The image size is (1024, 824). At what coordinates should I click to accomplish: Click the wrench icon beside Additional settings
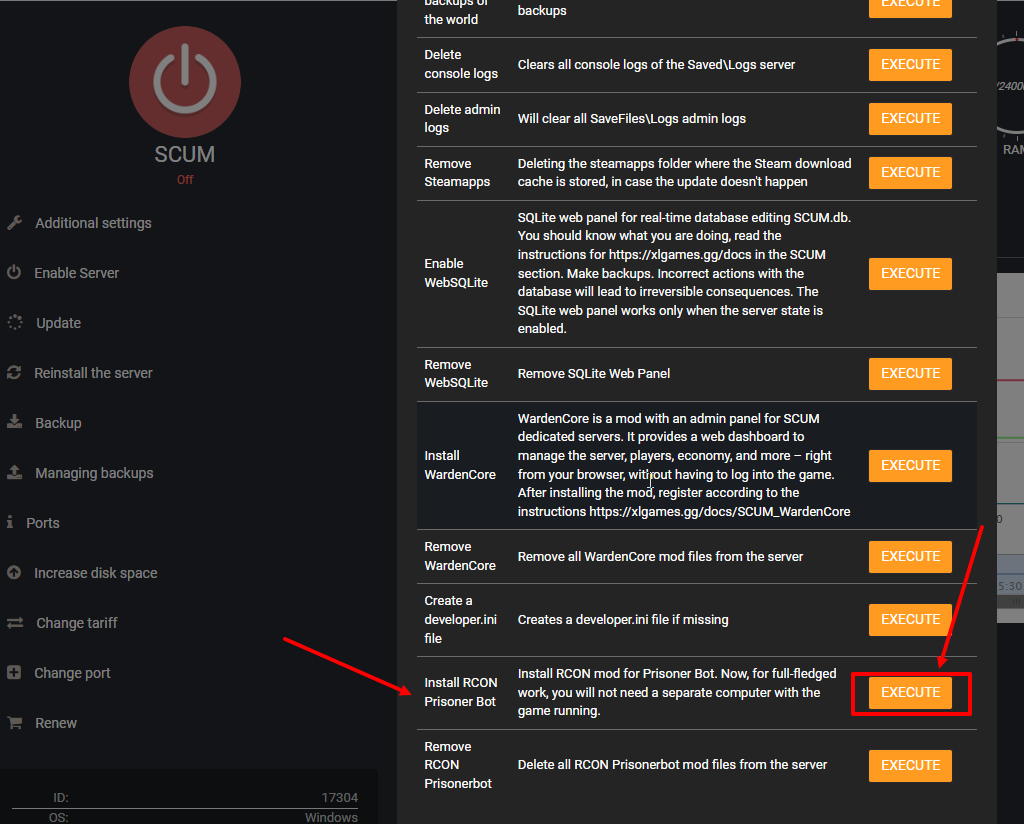click(x=14, y=223)
